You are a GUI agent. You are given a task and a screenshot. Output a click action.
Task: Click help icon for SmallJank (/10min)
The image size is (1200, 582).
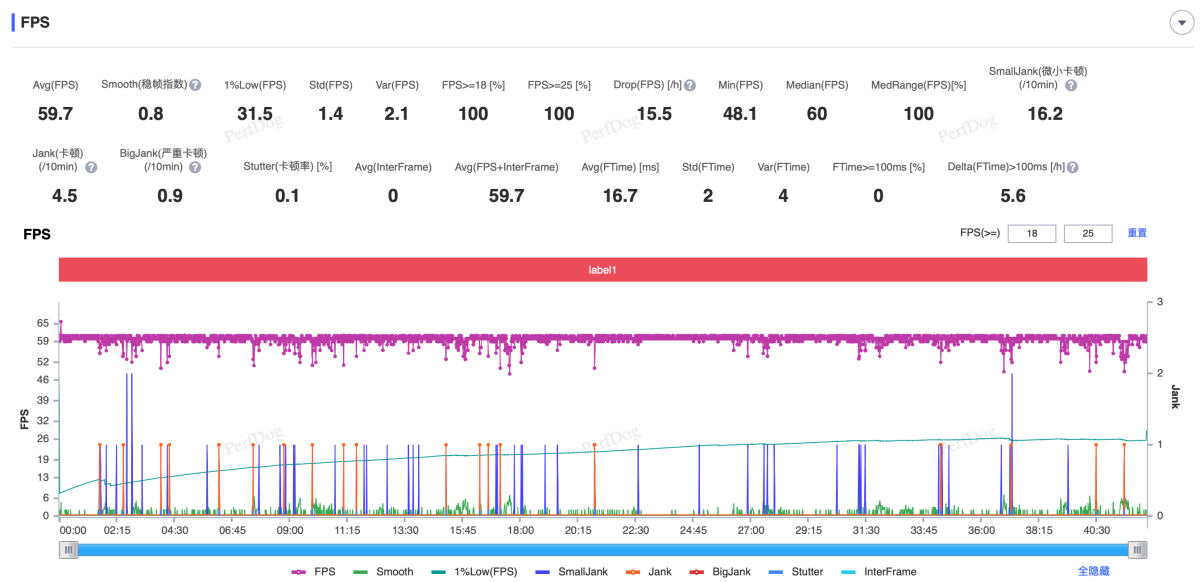click(x=1071, y=85)
